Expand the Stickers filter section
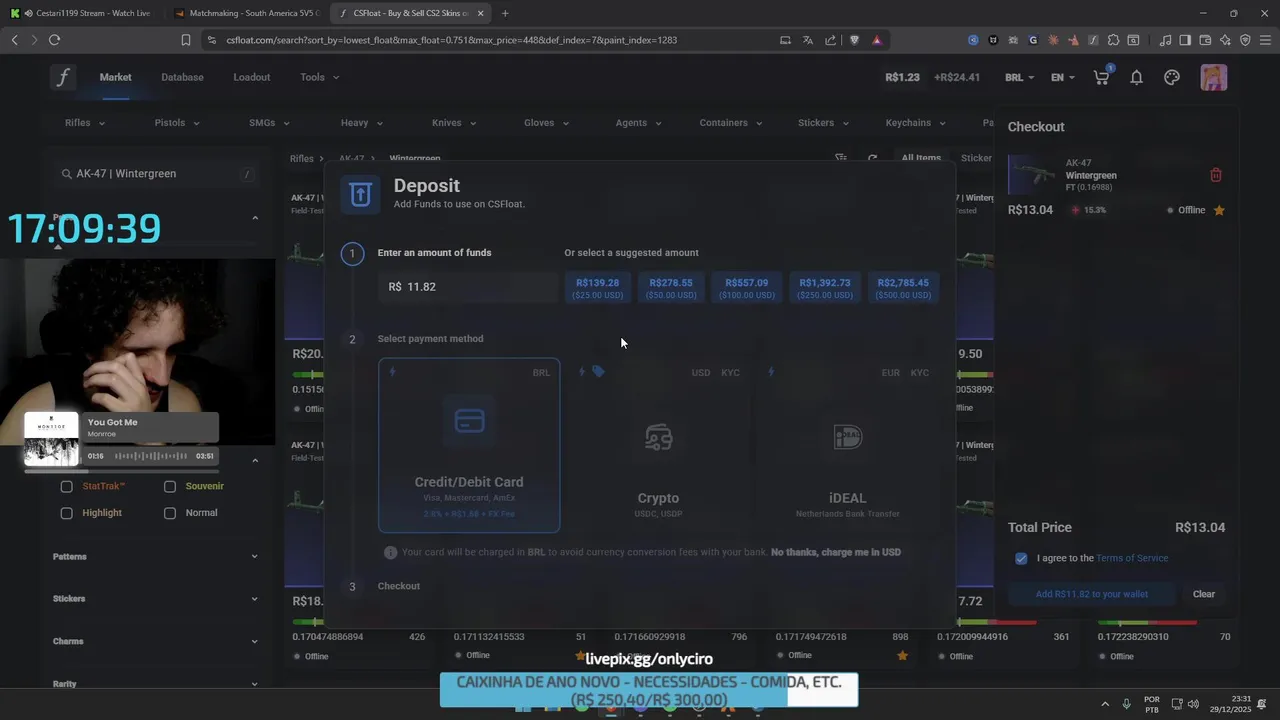Screen dimensions: 1280x720 tap(155, 599)
